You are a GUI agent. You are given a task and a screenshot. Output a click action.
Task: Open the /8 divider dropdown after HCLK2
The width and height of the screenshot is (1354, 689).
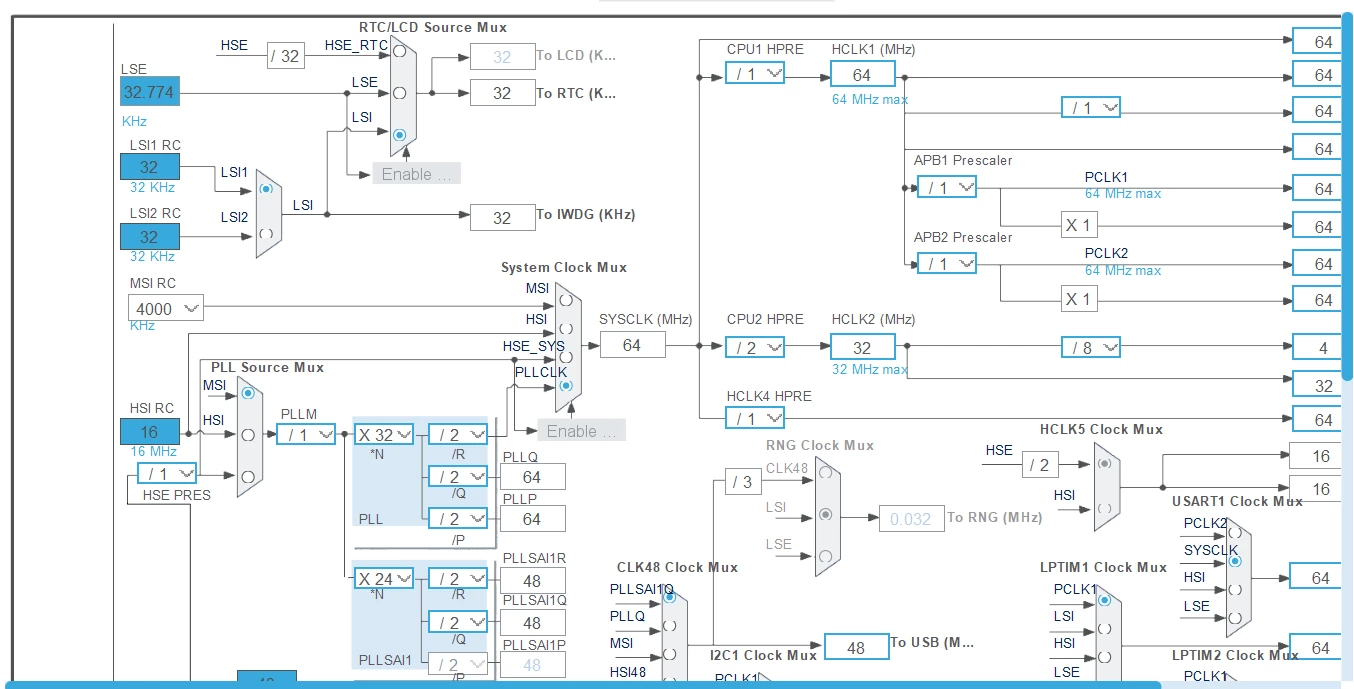click(1091, 347)
